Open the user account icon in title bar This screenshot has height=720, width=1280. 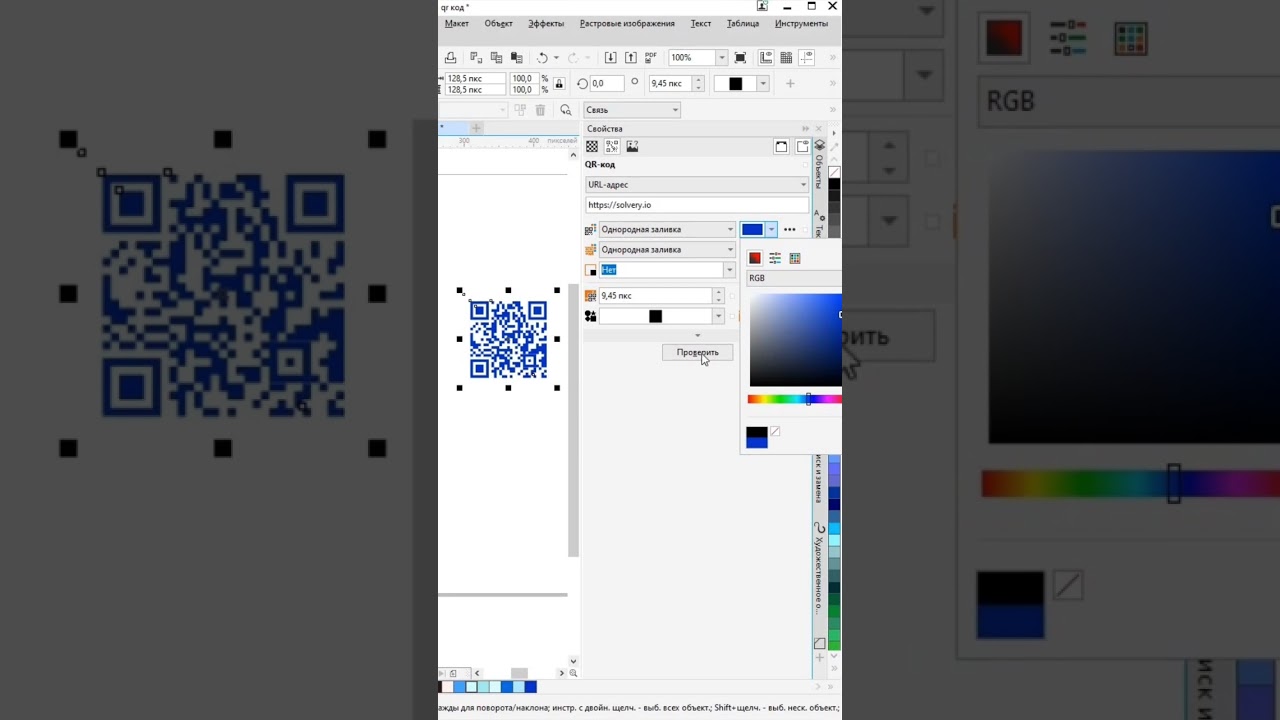762,6
